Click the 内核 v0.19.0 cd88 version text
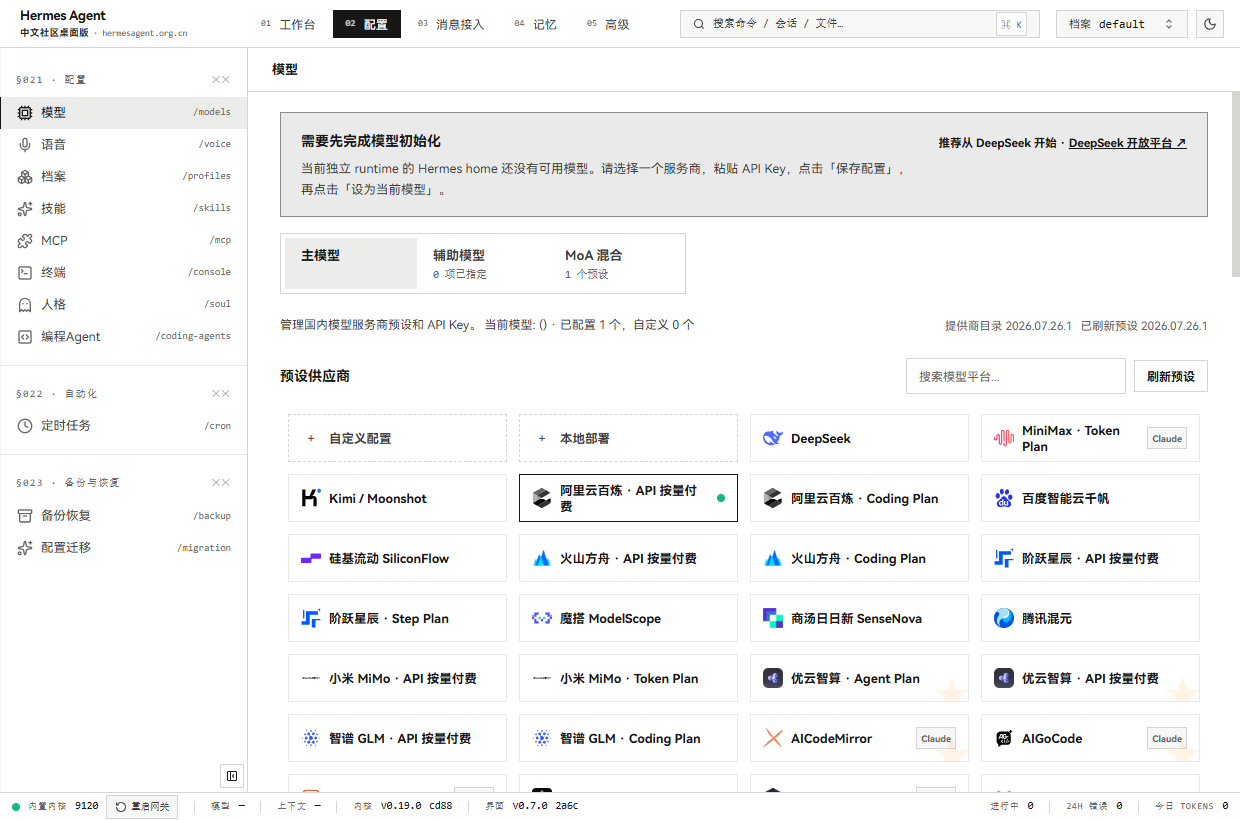Image resolution: width=1240 pixels, height=820 pixels. pyautogui.click(x=402, y=806)
